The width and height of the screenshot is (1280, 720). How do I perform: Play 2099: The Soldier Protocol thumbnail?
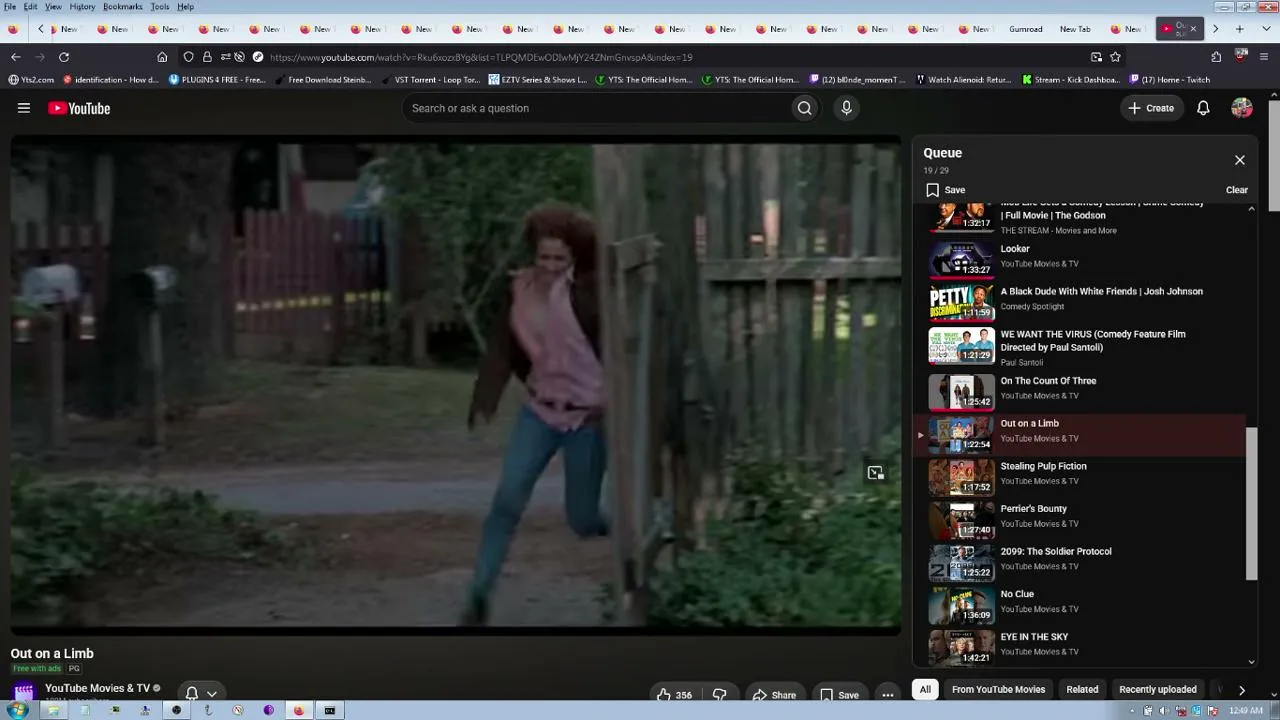pos(961,562)
